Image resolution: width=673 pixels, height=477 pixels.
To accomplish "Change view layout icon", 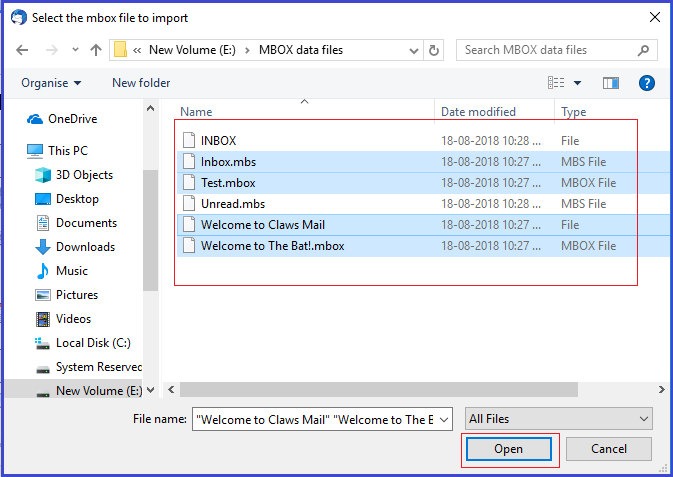I will click(x=556, y=82).
